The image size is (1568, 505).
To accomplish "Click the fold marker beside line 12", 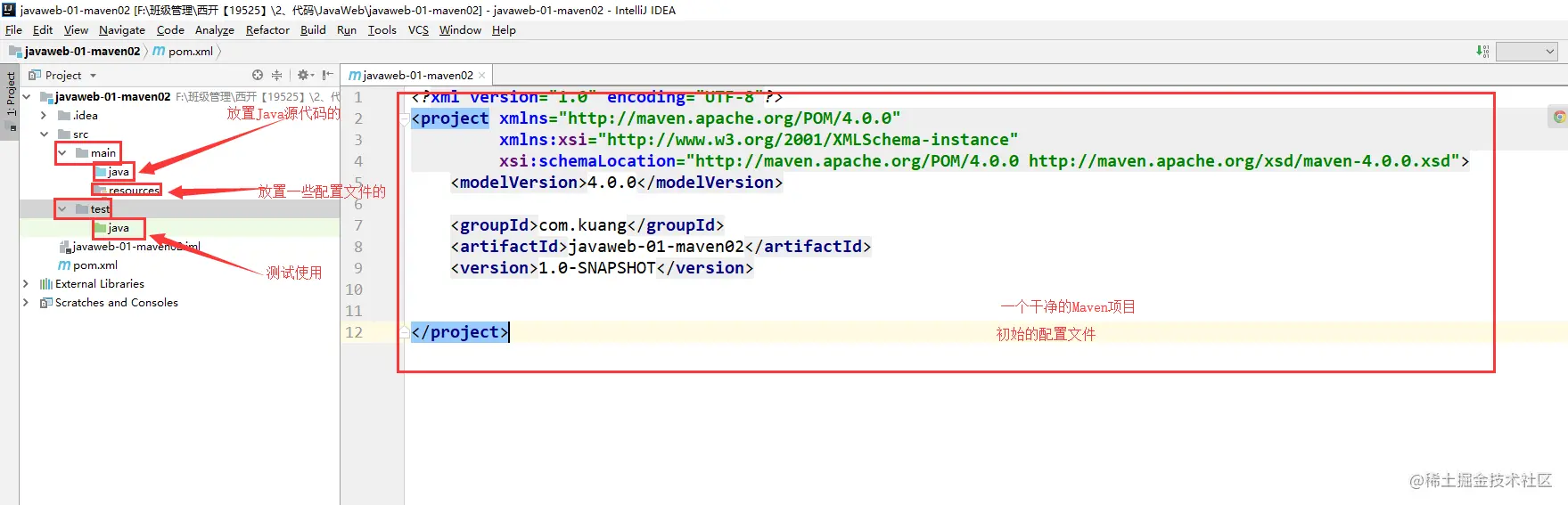I will (x=405, y=332).
